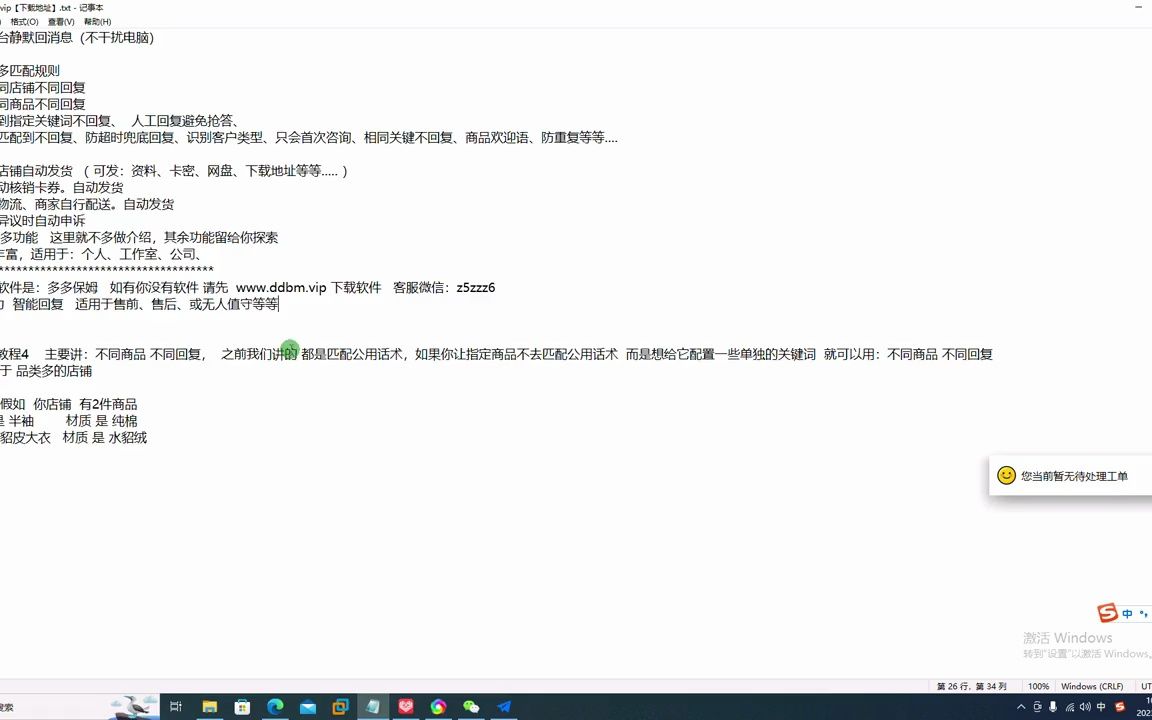The image size is (1152, 720).
Task: Open Microsoft Store from the taskbar
Action: pos(242,707)
